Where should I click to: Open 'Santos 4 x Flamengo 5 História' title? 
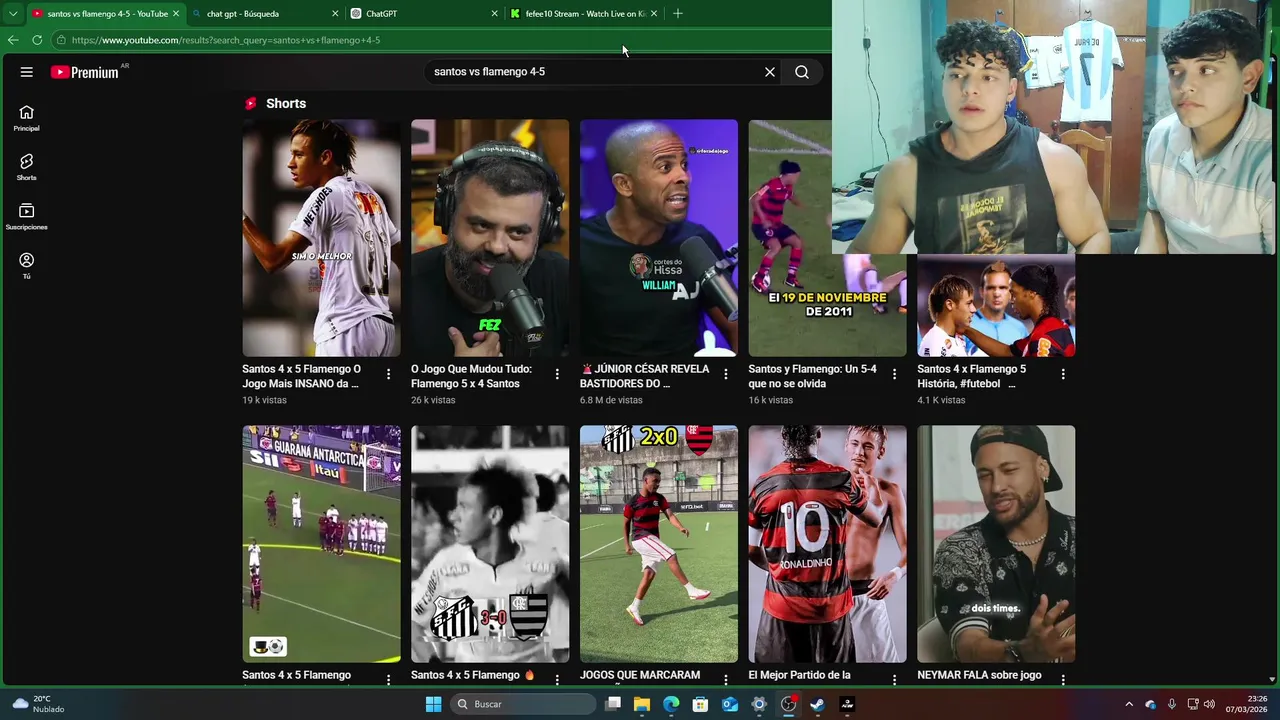pyautogui.click(x=971, y=376)
